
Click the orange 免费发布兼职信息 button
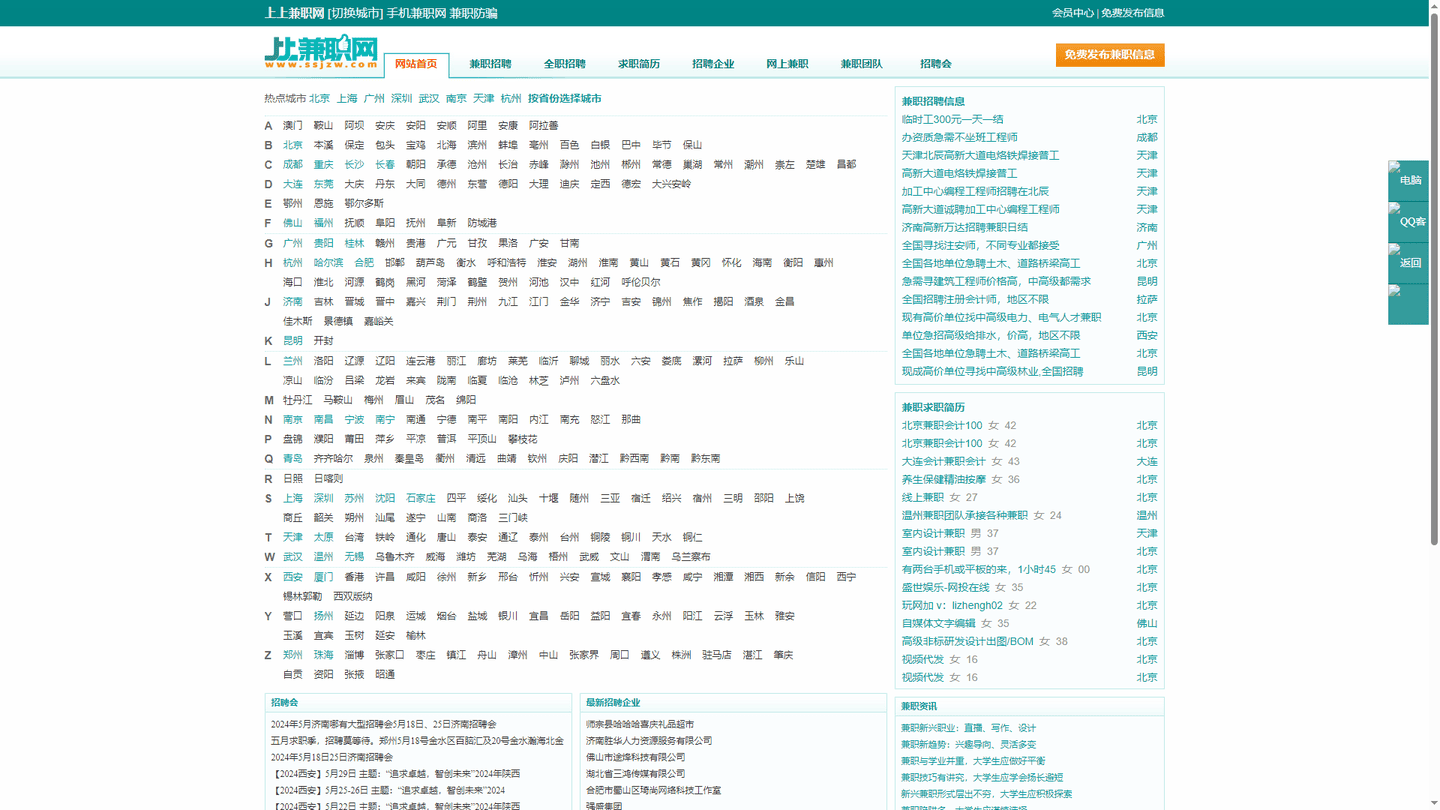pos(1110,55)
